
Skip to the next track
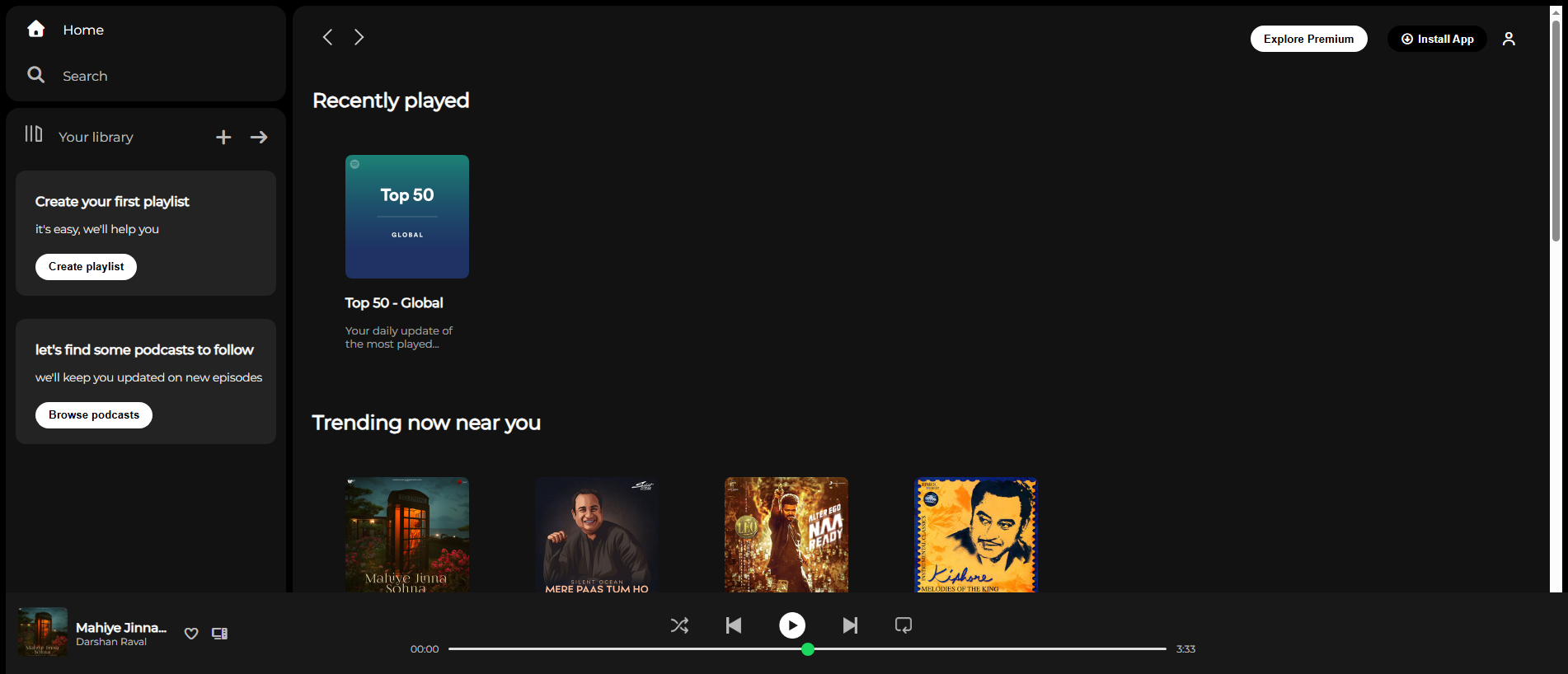850,625
